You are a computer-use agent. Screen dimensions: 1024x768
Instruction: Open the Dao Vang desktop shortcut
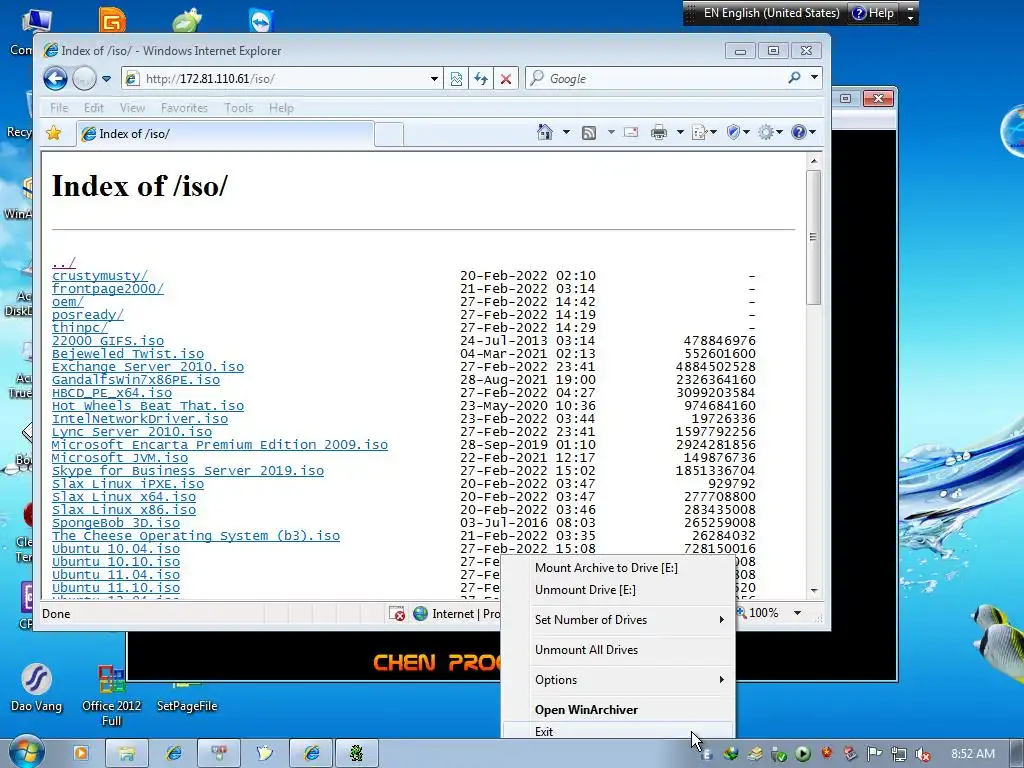pos(37,688)
